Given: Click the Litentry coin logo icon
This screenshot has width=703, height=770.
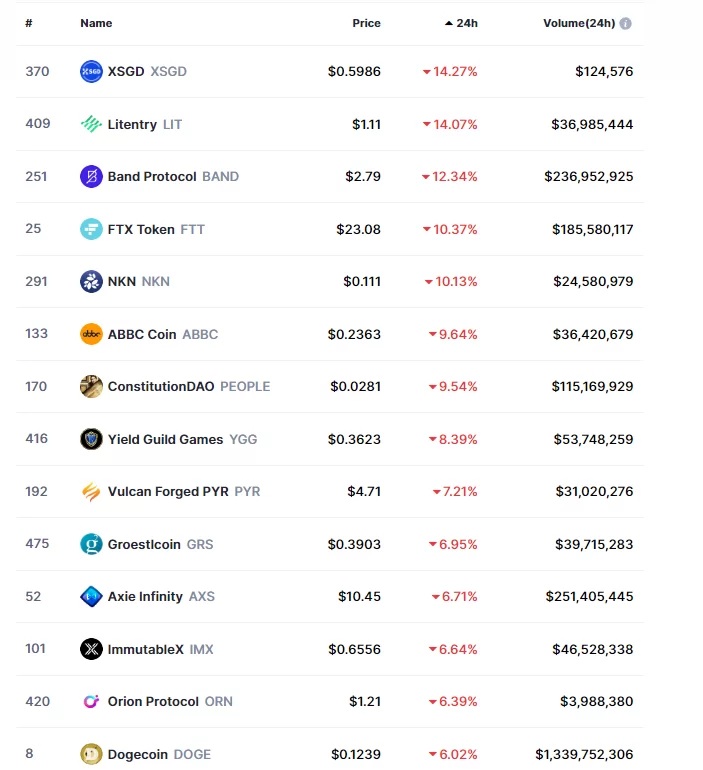Looking at the screenshot, I should (x=91, y=124).
